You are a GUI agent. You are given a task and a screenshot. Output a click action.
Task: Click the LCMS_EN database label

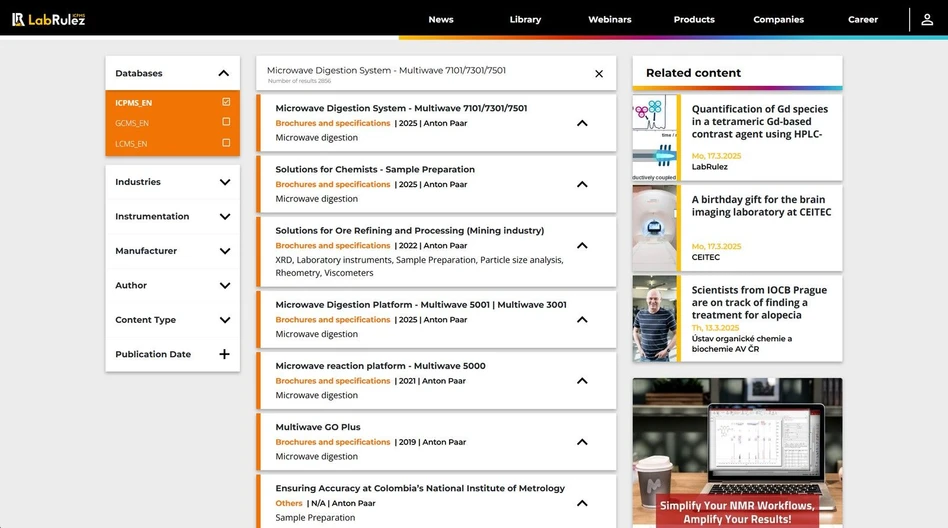[131, 144]
